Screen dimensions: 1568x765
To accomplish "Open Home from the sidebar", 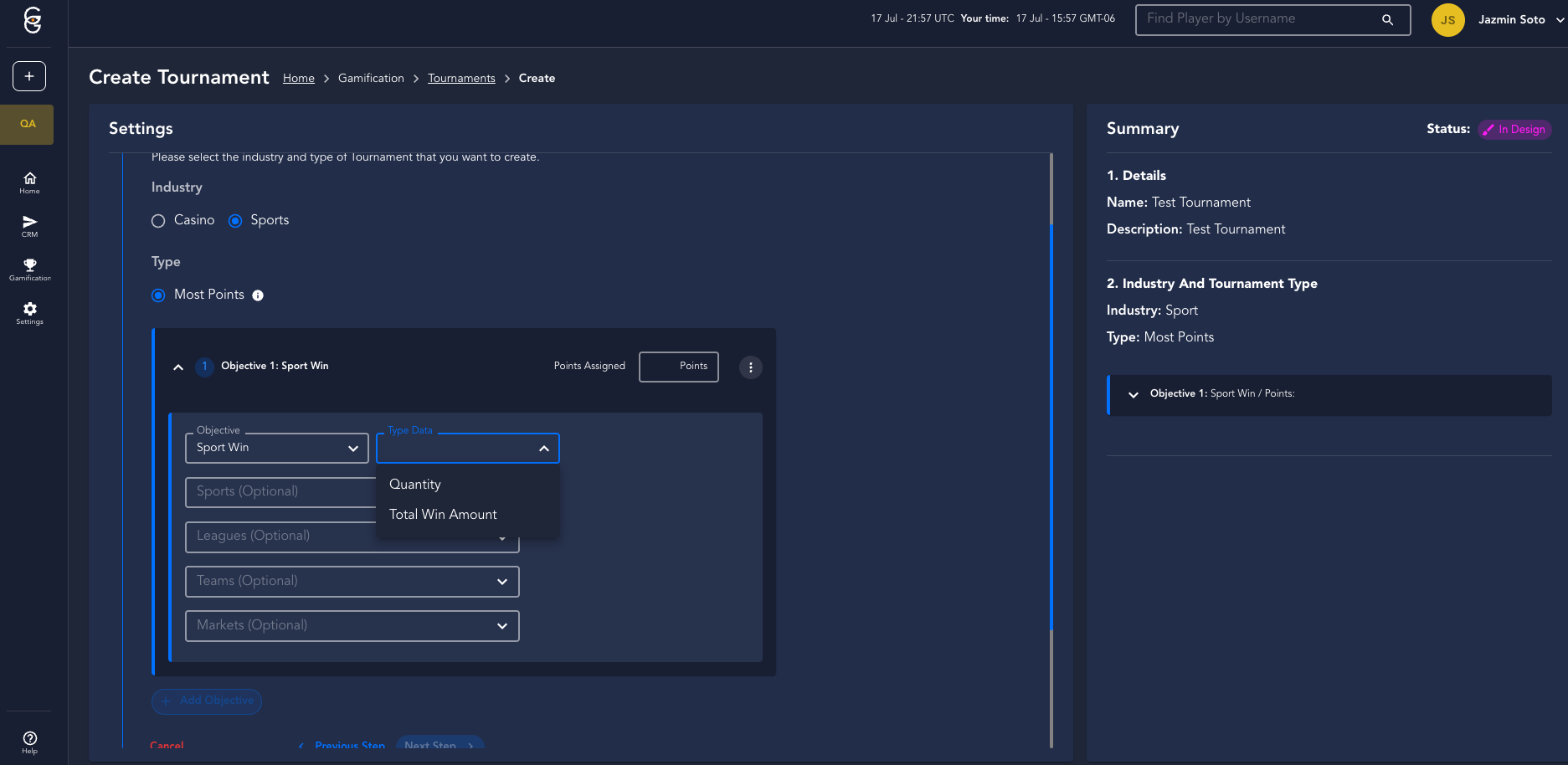I will coord(29,182).
